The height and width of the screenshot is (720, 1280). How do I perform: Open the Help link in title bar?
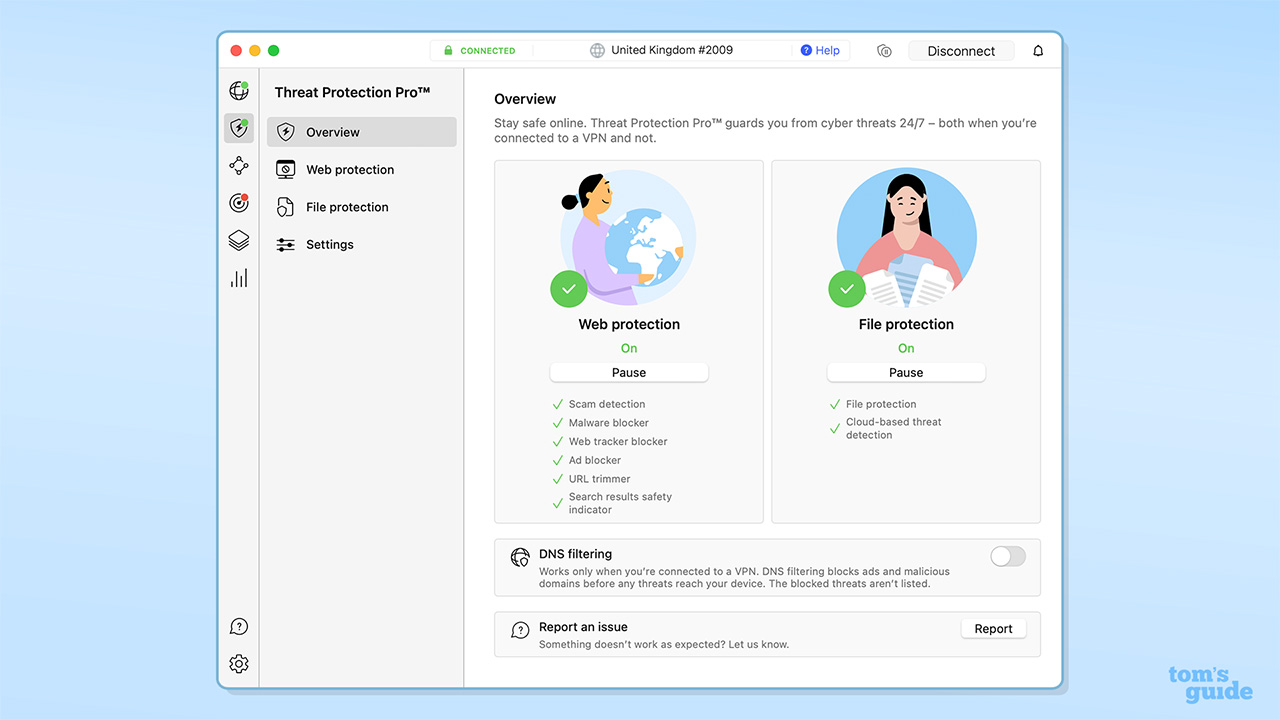coord(820,51)
